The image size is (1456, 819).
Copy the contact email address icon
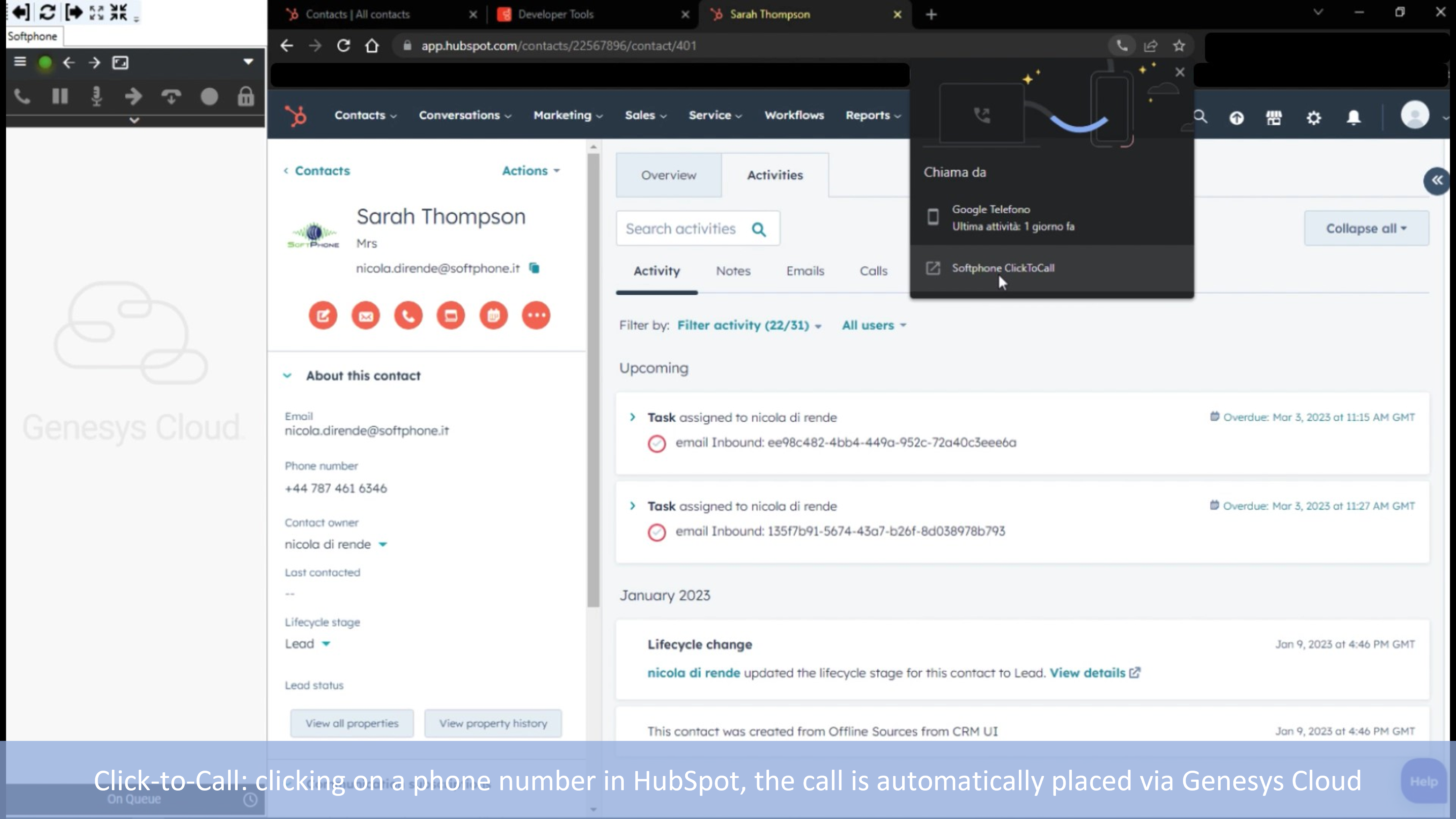tap(534, 268)
